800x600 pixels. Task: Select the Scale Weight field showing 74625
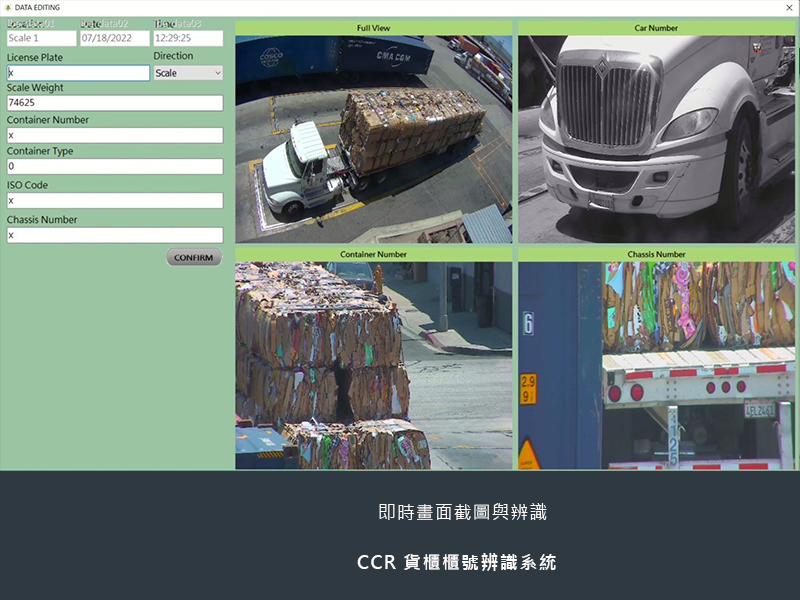pos(111,103)
